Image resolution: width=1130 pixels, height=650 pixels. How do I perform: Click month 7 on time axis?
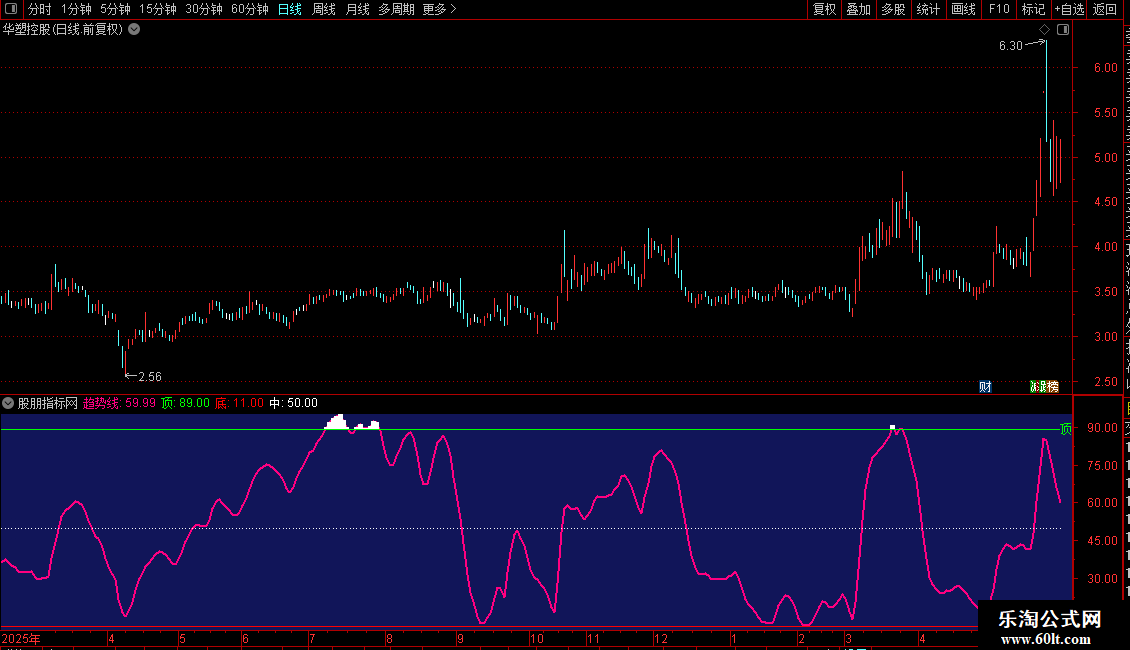click(312, 638)
